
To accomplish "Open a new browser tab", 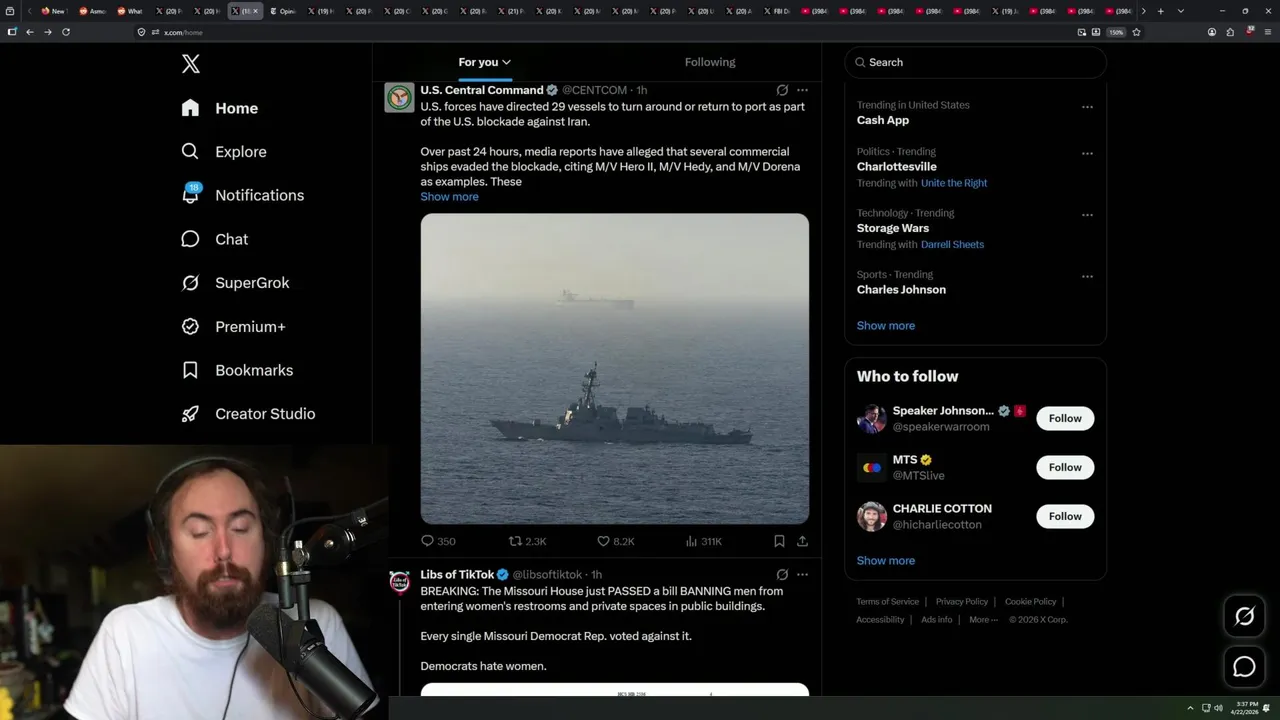I will click(x=1160, y=11).
